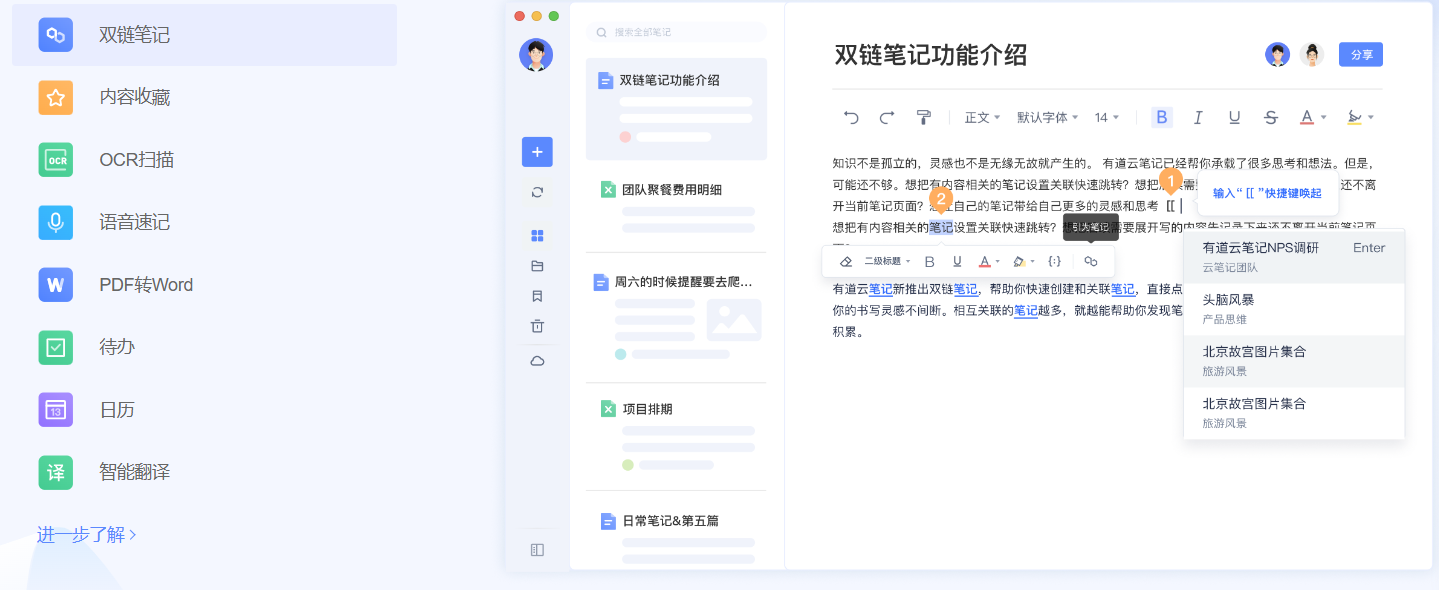
Task: Toggle the sidebar collapse icon at bottom
Action: 537,550
